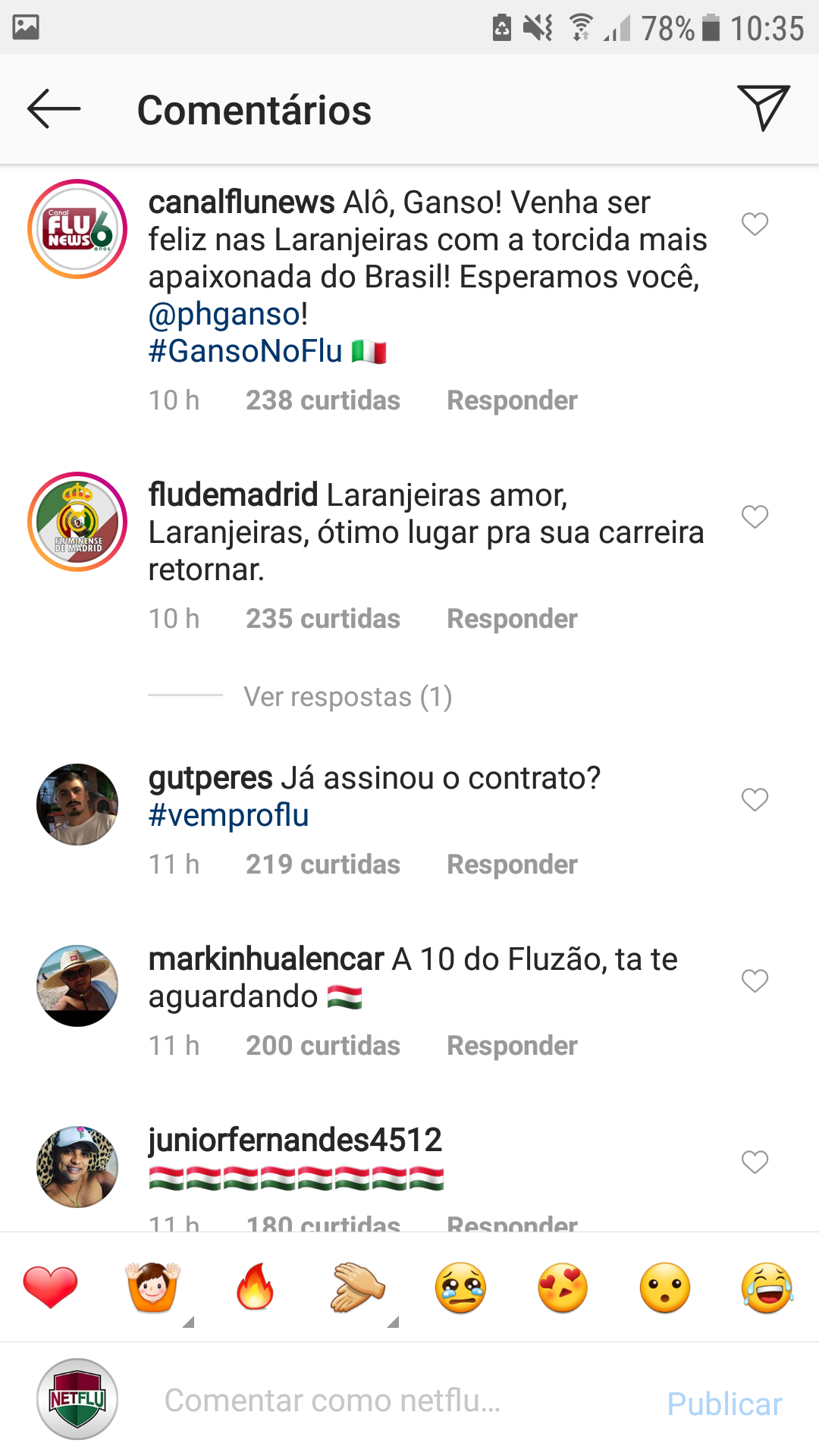Open the @phganso mention
Image resolution: width=819 pixels, height=1456 pixels.
[224, 314]
